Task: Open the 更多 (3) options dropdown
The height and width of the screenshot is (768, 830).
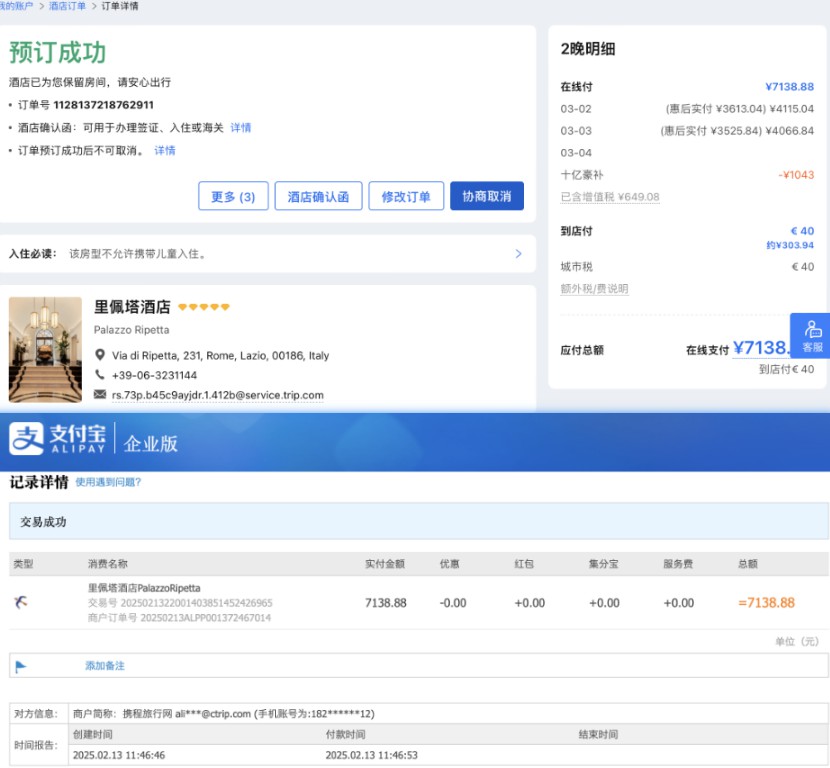Action: click(233, 196)
